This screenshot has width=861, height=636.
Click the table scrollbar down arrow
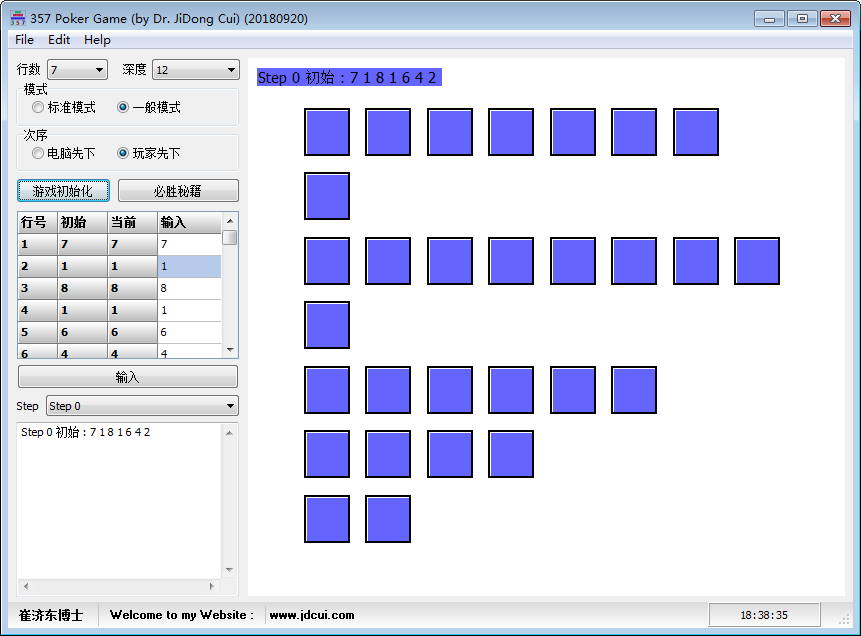230,350
